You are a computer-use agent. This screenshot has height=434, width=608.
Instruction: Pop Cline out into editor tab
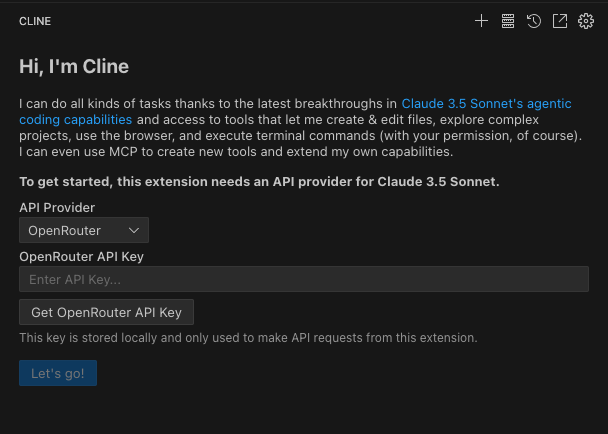(560, 20)
